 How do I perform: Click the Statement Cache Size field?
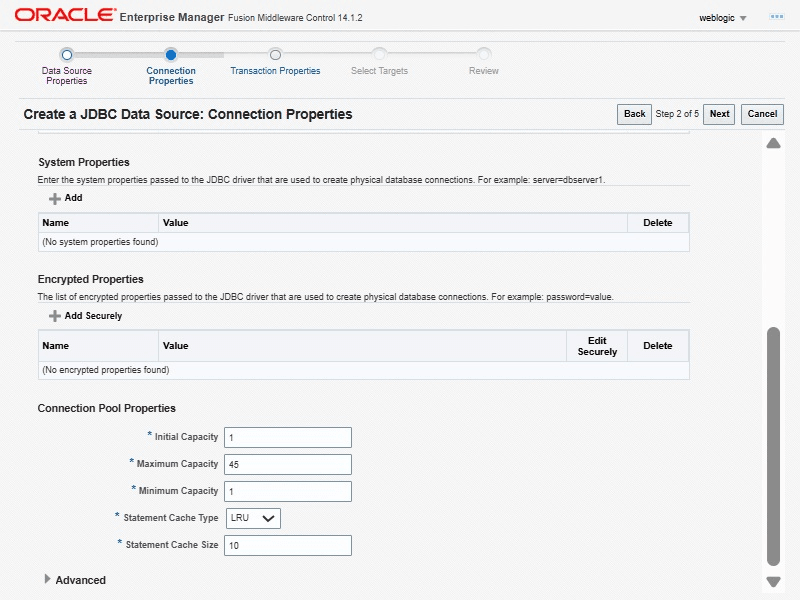(289, 545)
